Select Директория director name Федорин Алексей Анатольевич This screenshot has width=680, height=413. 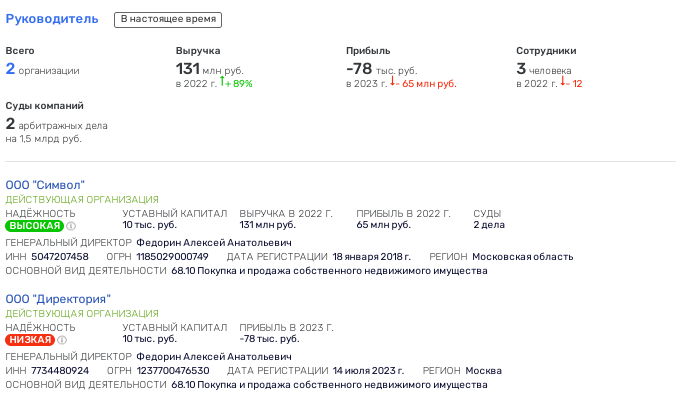214,357
